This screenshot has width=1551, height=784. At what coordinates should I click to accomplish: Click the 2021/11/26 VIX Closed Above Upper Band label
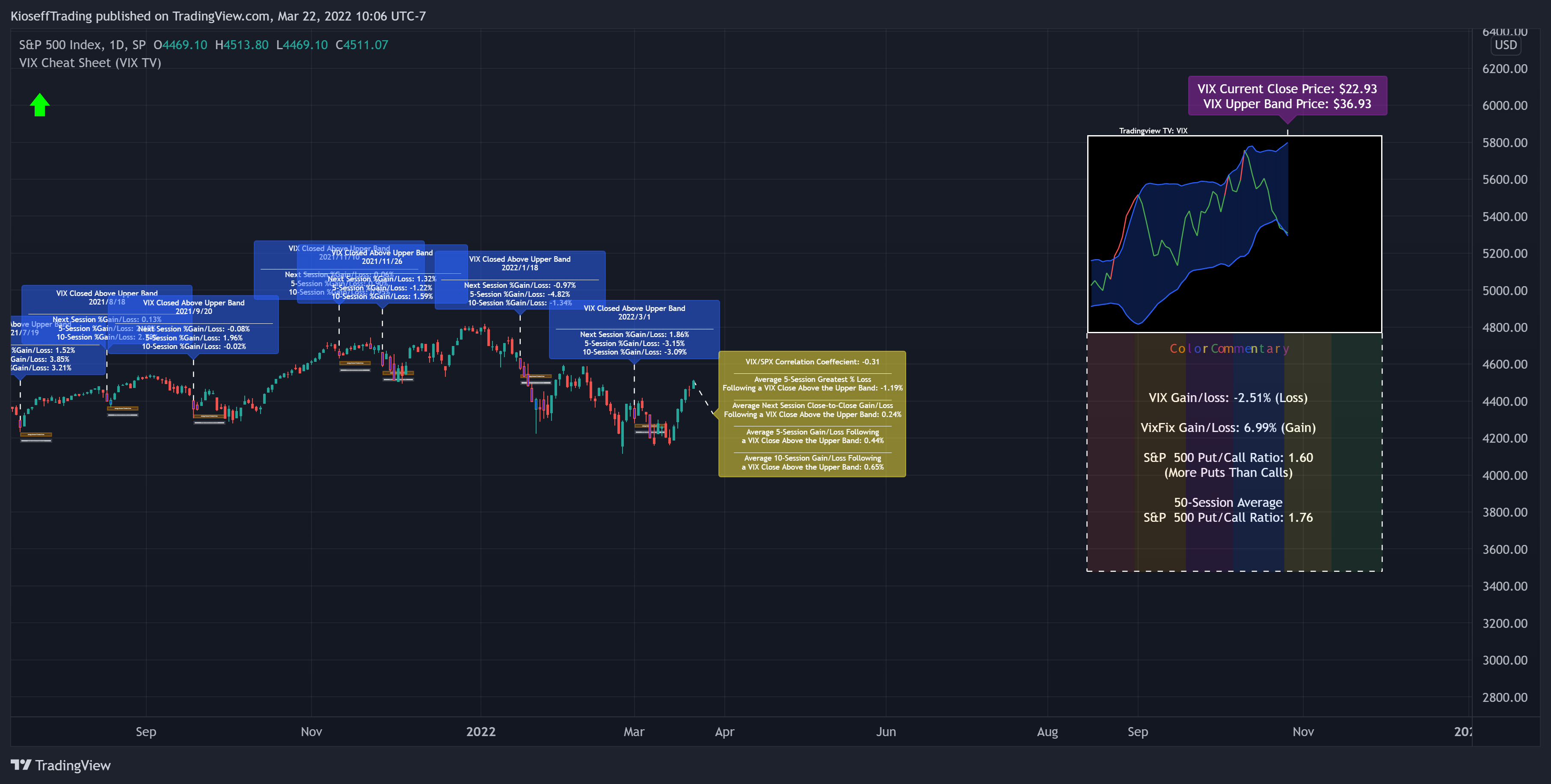point(382,274)
